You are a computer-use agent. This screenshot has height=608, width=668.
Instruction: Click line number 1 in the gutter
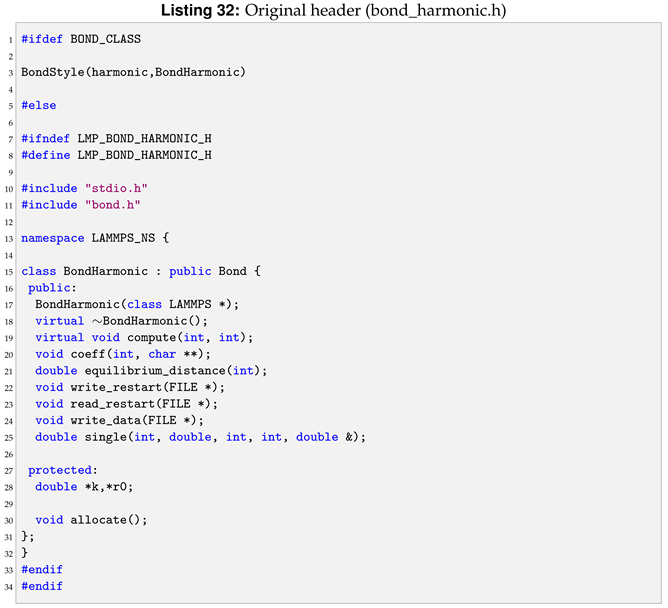coord(11,40)
